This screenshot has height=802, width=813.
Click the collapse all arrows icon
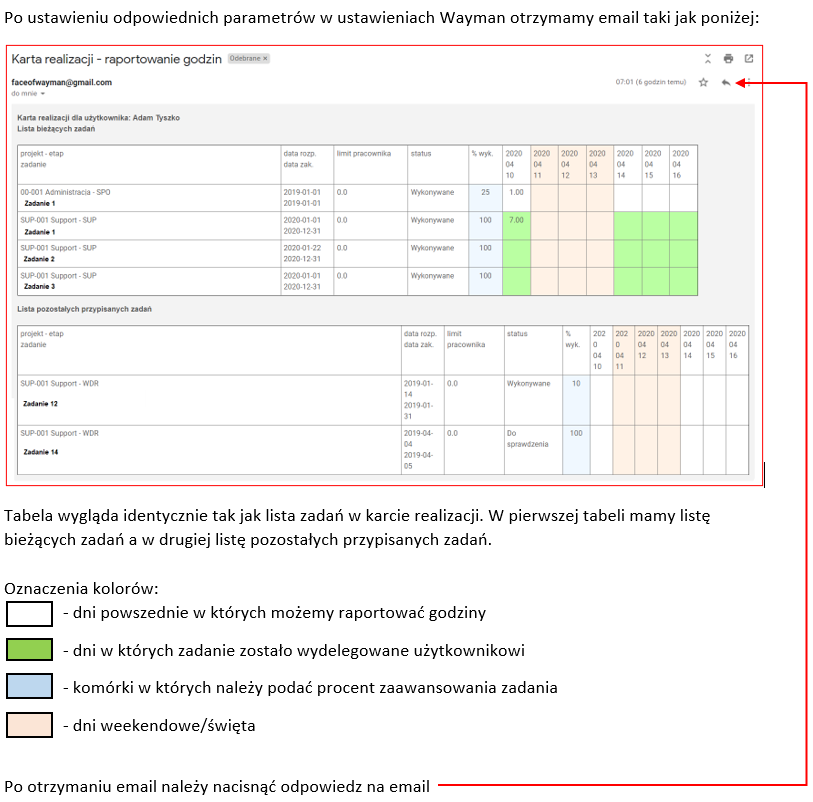point(708,59)
